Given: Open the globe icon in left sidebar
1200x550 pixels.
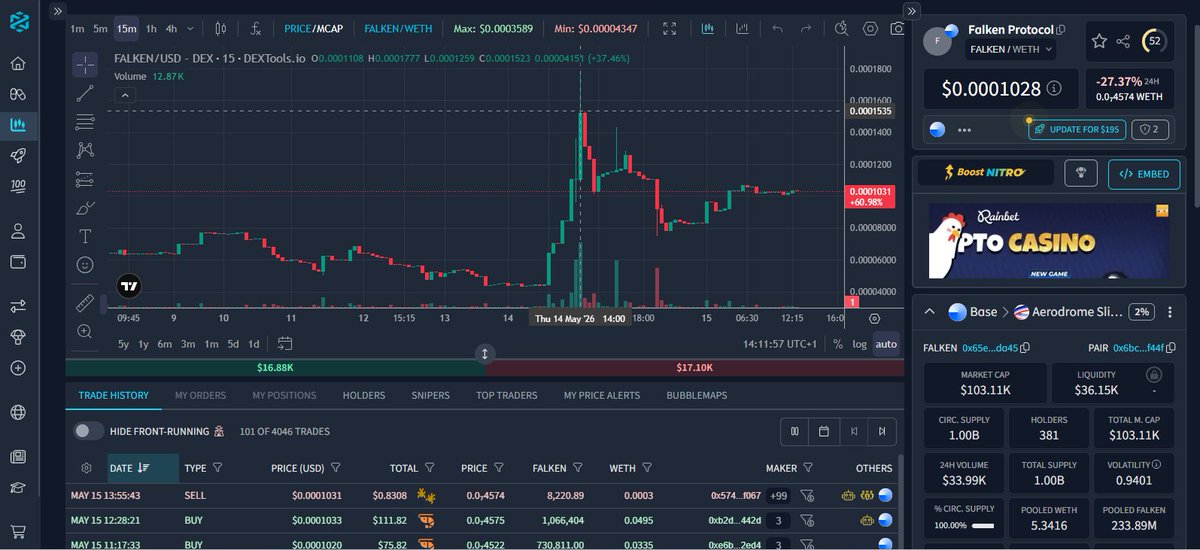Looking at the screenshot, I should [x=18, y=412].
